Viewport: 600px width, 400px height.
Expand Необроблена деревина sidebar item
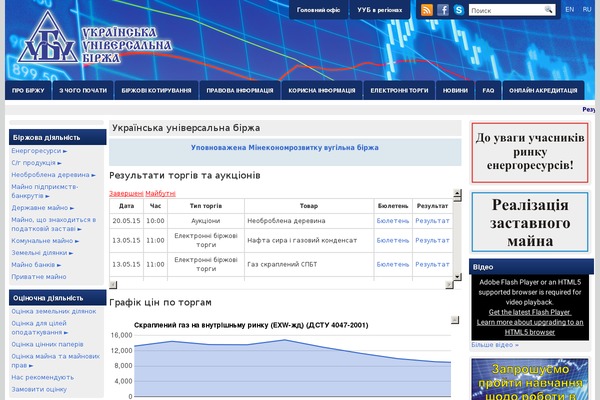(x=53, y=175)
